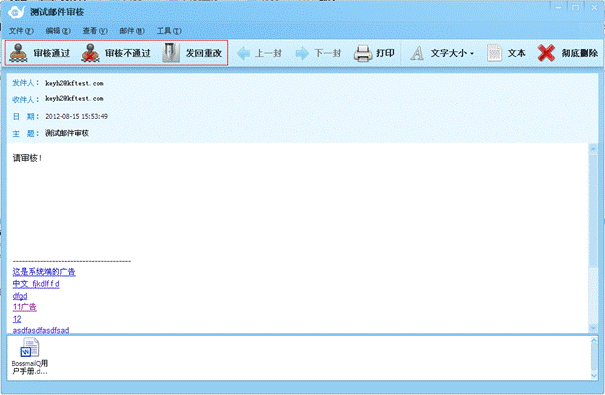
Task: Click the subject text 测试邮件审核 in header
Action: tap(67, 133)
